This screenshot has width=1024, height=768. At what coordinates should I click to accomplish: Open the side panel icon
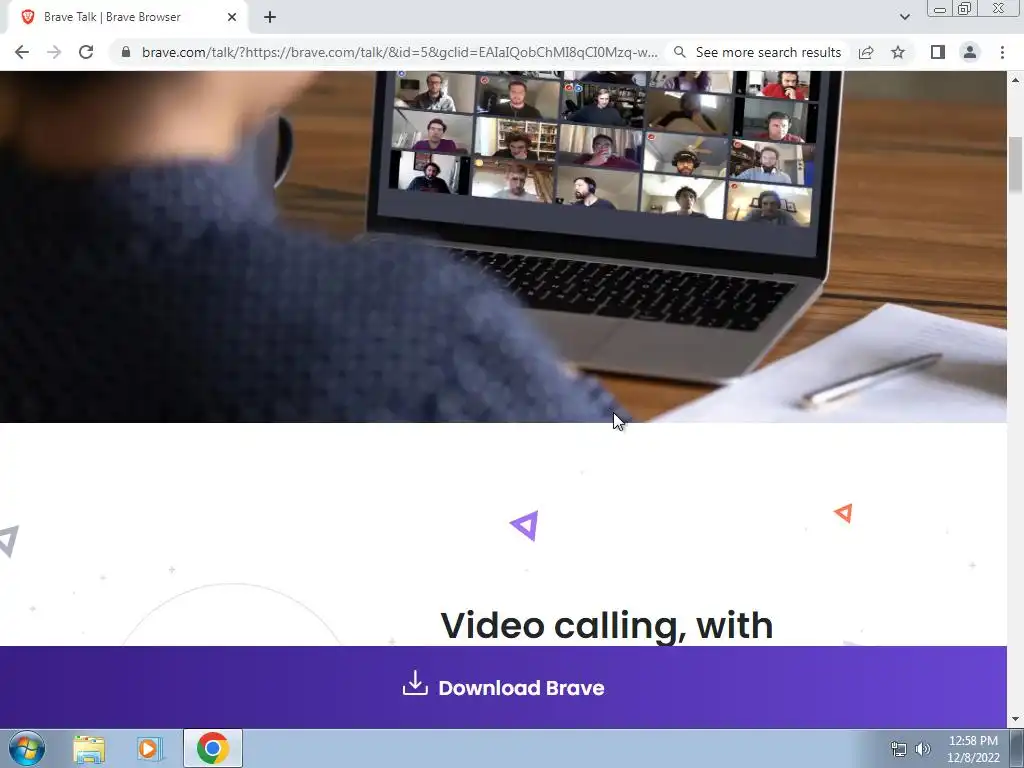938,52
